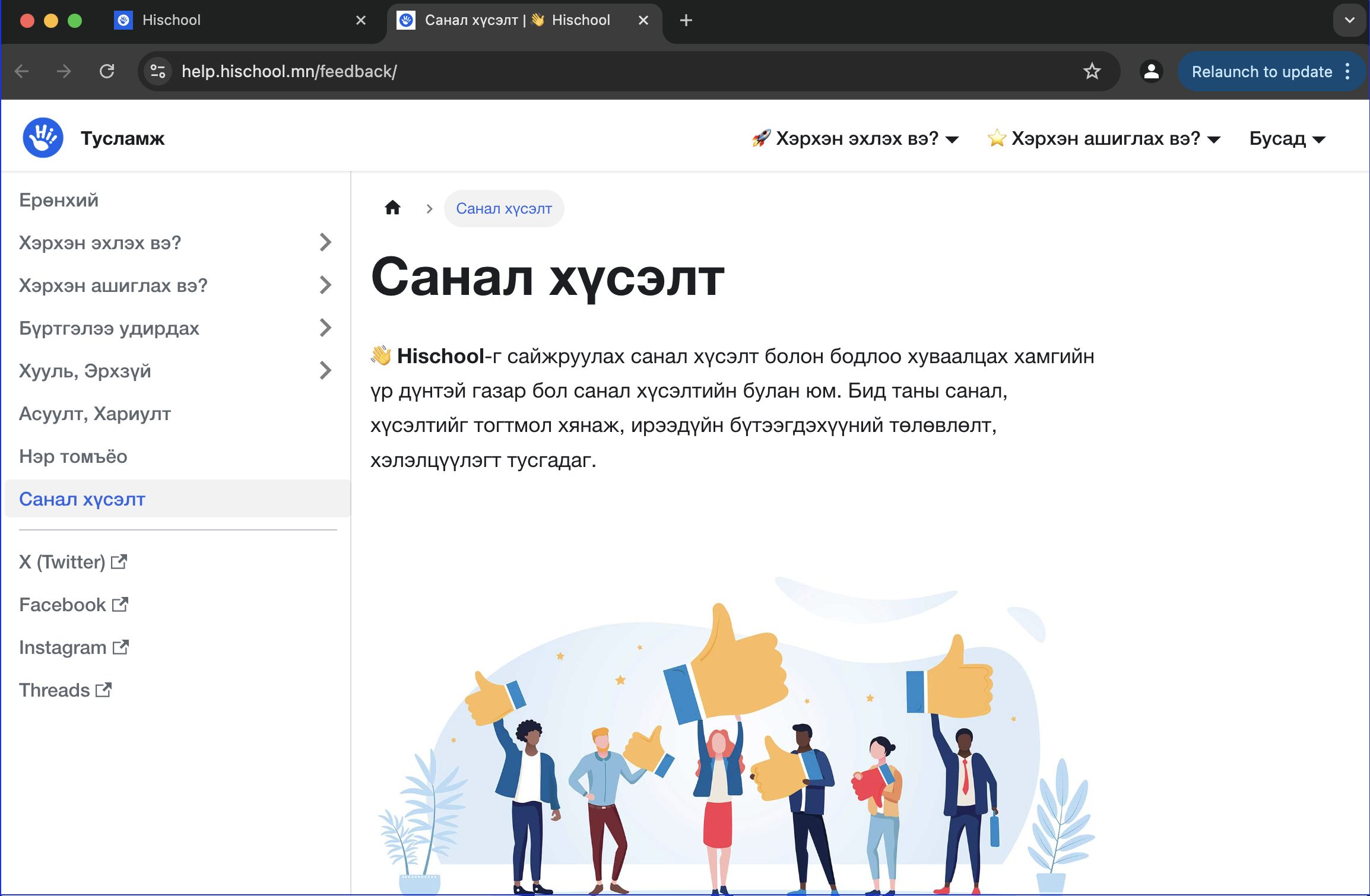1370x896 pixels.
Task: Open the tab search dropdown arrow
Action: click(x=1349, y=20)
